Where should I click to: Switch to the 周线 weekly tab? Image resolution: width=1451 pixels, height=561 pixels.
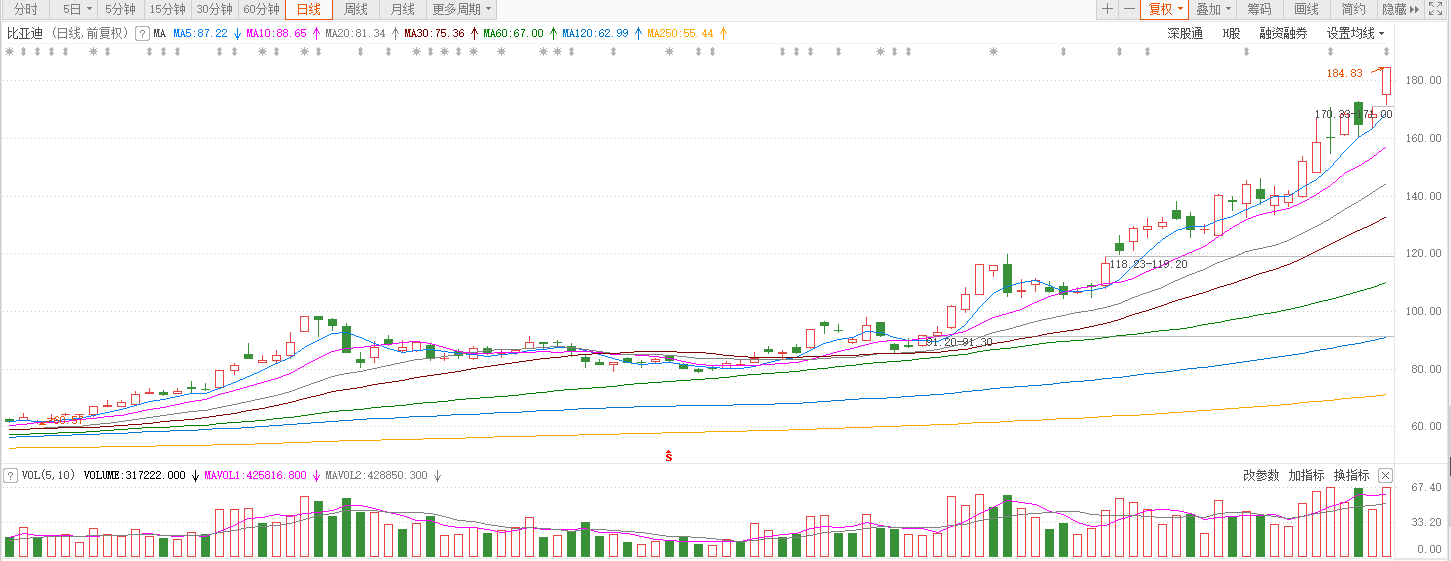(356, 9)
